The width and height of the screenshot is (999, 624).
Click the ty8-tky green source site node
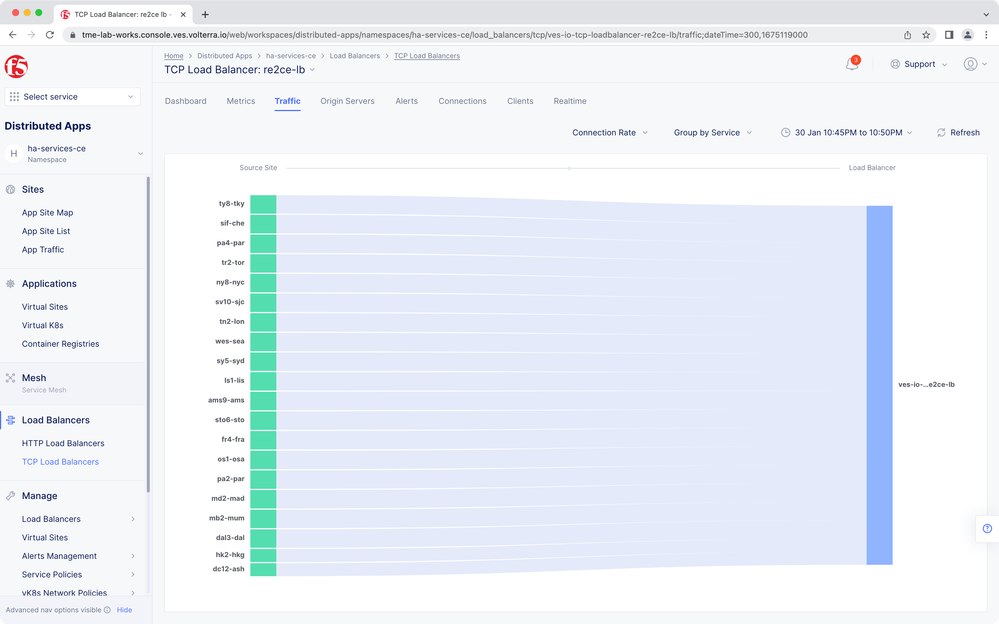point(263,204)
